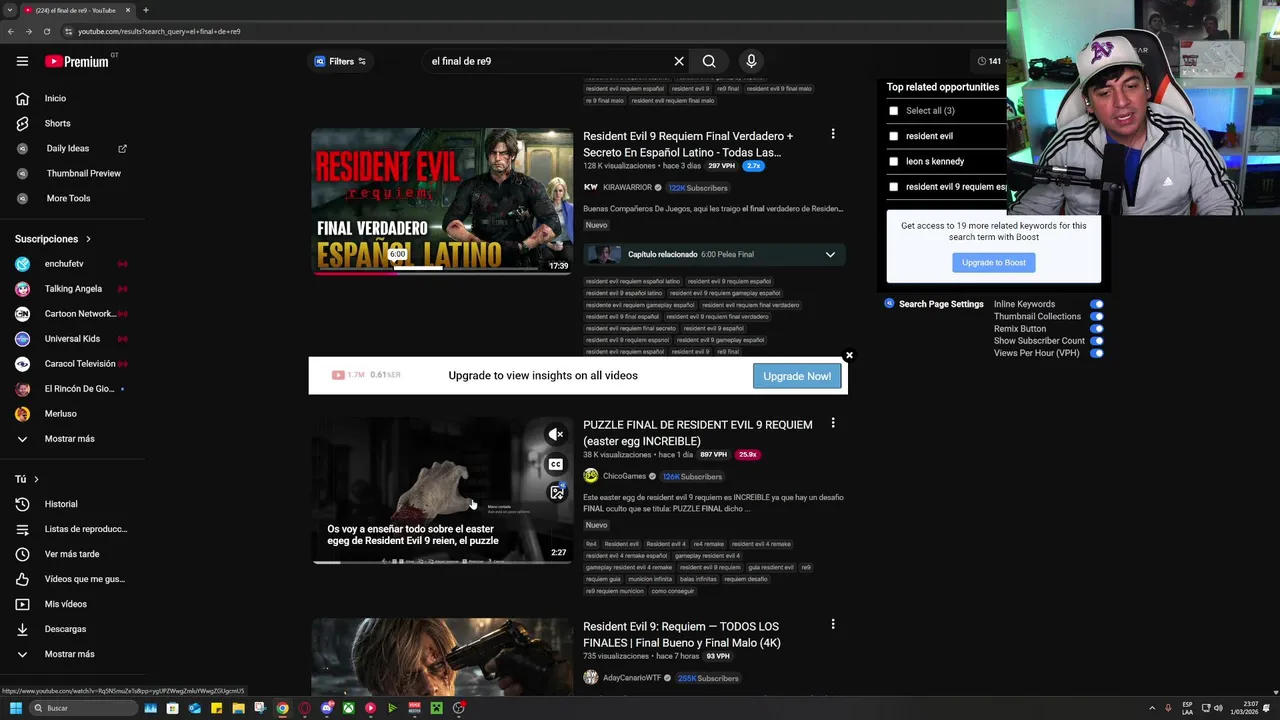Open Thumbnail Preview in the sidebar
This screenshot has height=720, width=1280.
pyautogui.click(x=83, y=173)
